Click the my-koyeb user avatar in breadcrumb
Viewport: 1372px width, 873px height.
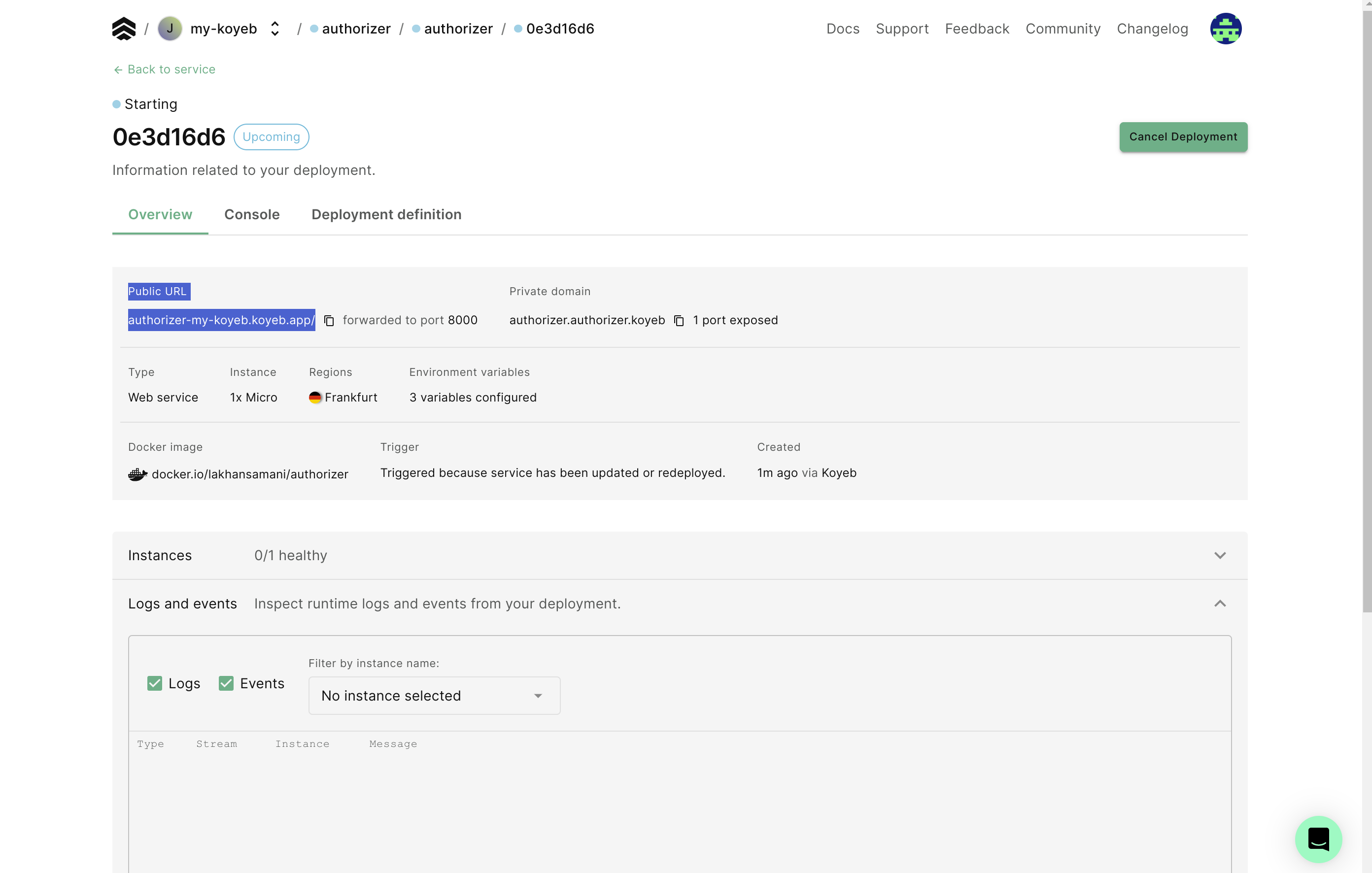point(169,28)
